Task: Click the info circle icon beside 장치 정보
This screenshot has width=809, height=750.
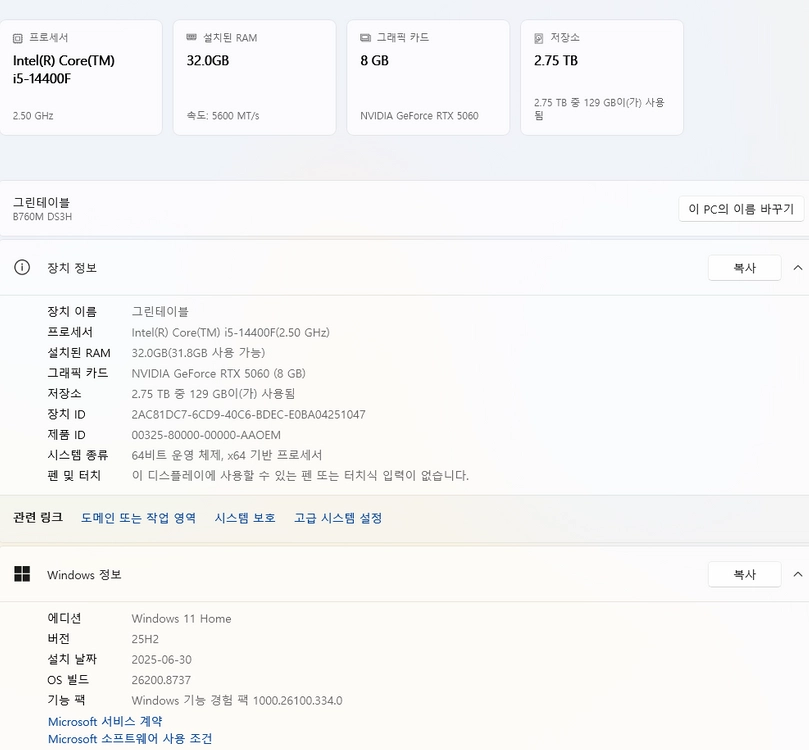Action: click(x=22, y=267)
